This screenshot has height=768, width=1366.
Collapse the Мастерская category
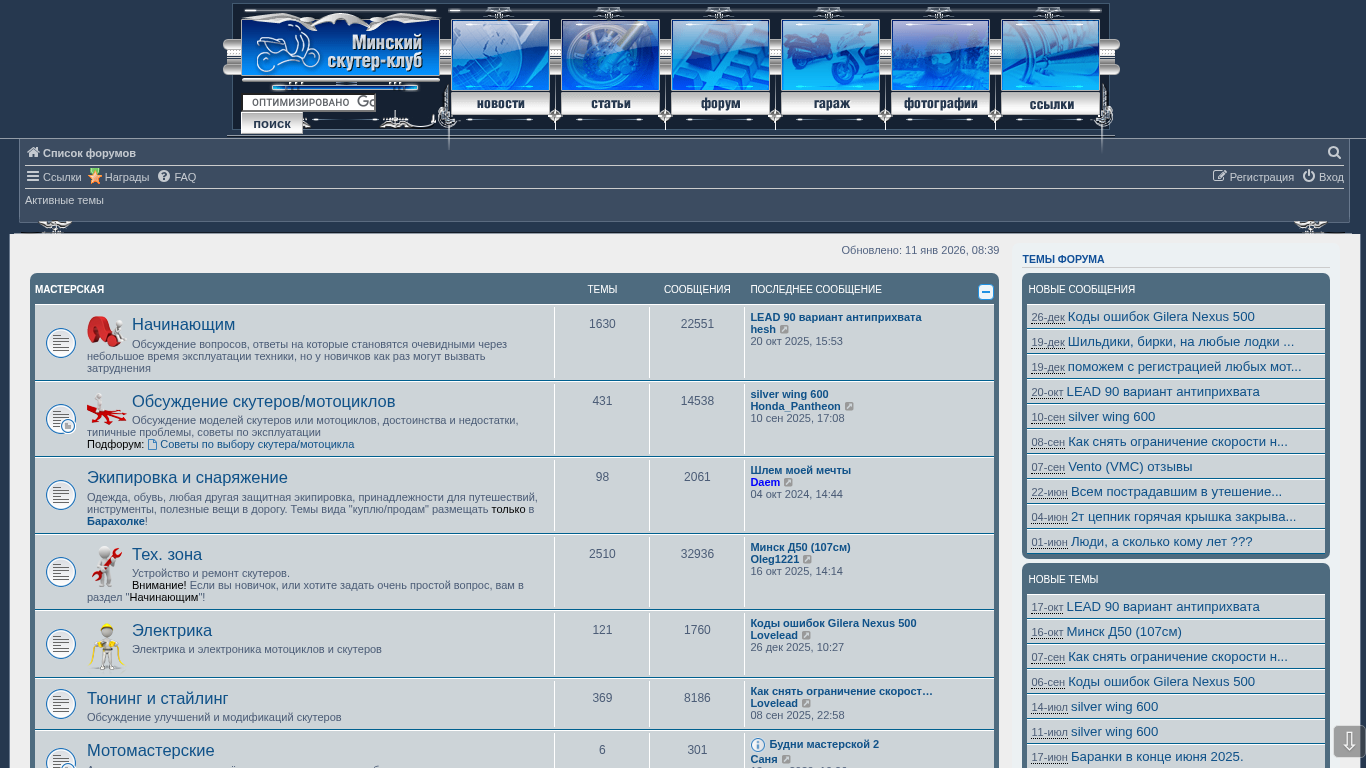point(985,292)
